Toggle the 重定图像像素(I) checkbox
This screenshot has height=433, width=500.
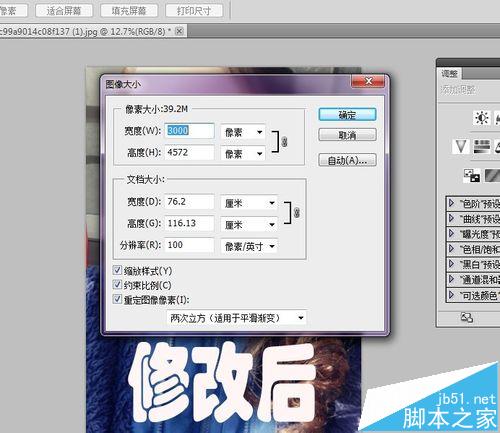(x=117, y=299)
